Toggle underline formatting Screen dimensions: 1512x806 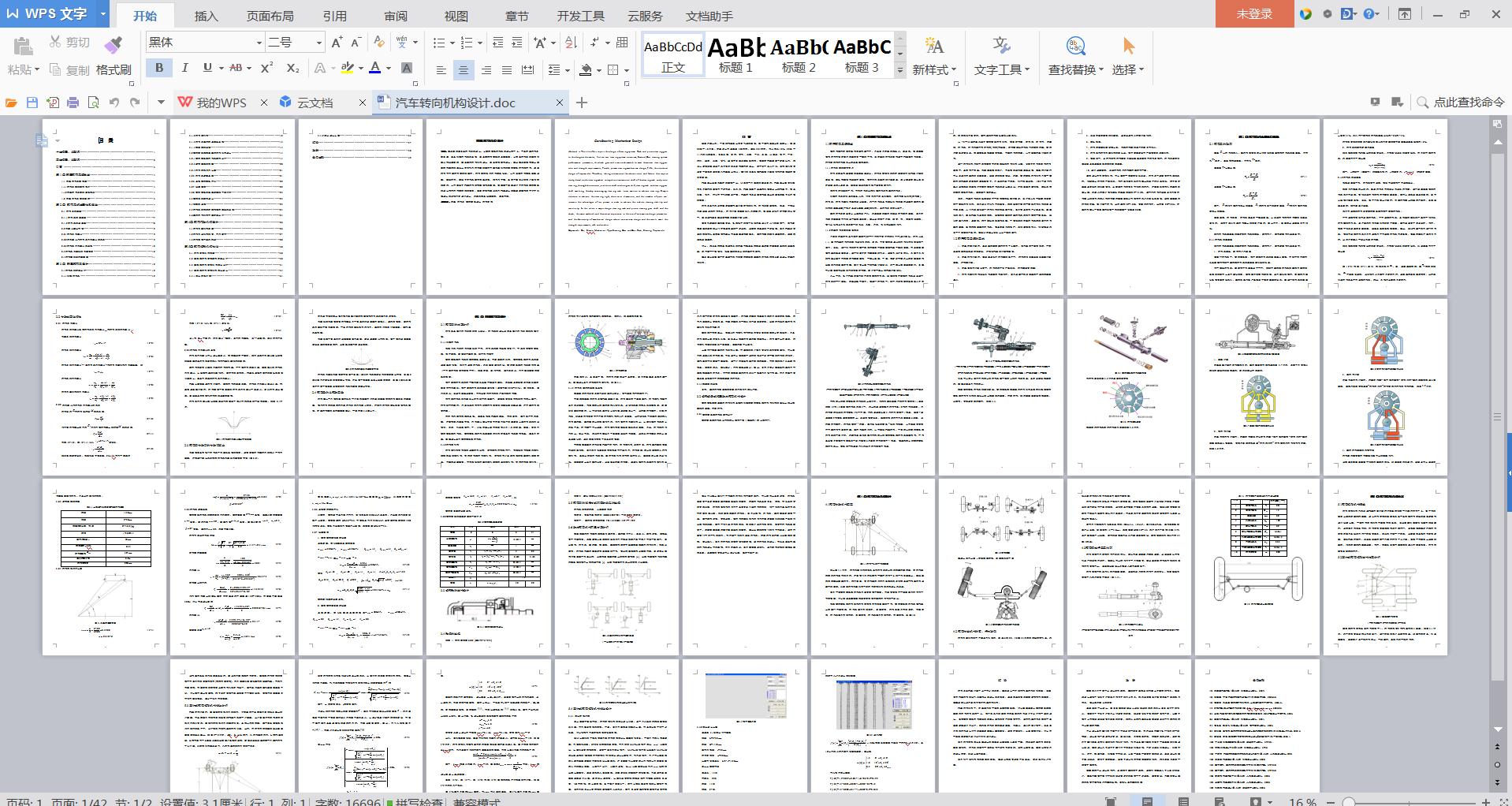(x=207, y=68)
